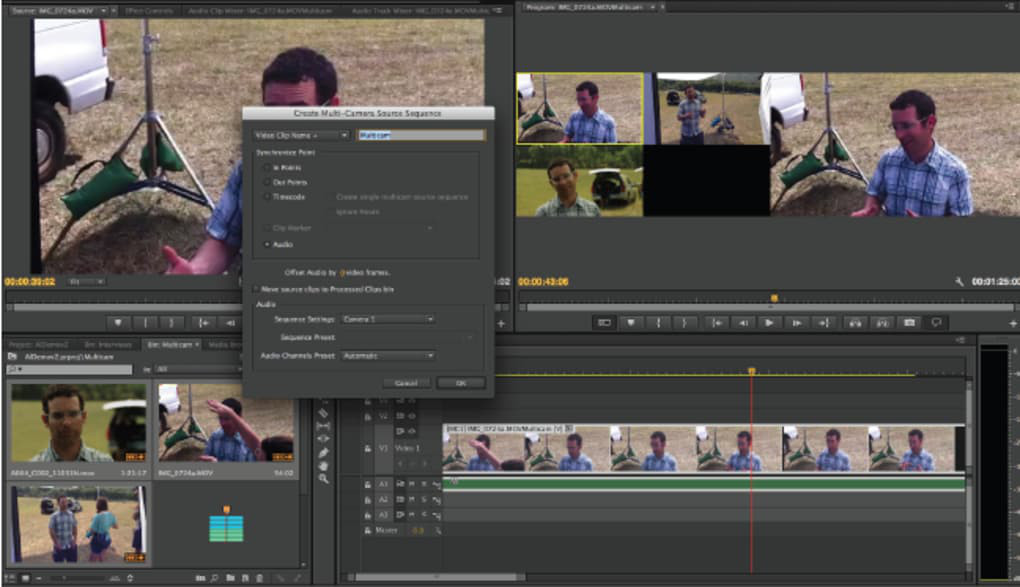The image size is (1020, 587).
Task: Open the Project tab in the project panel
Action: click(x=38, y=344)
